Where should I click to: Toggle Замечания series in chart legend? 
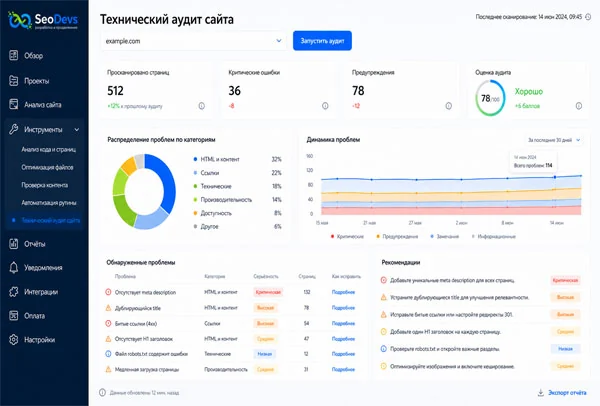[444, 236]
